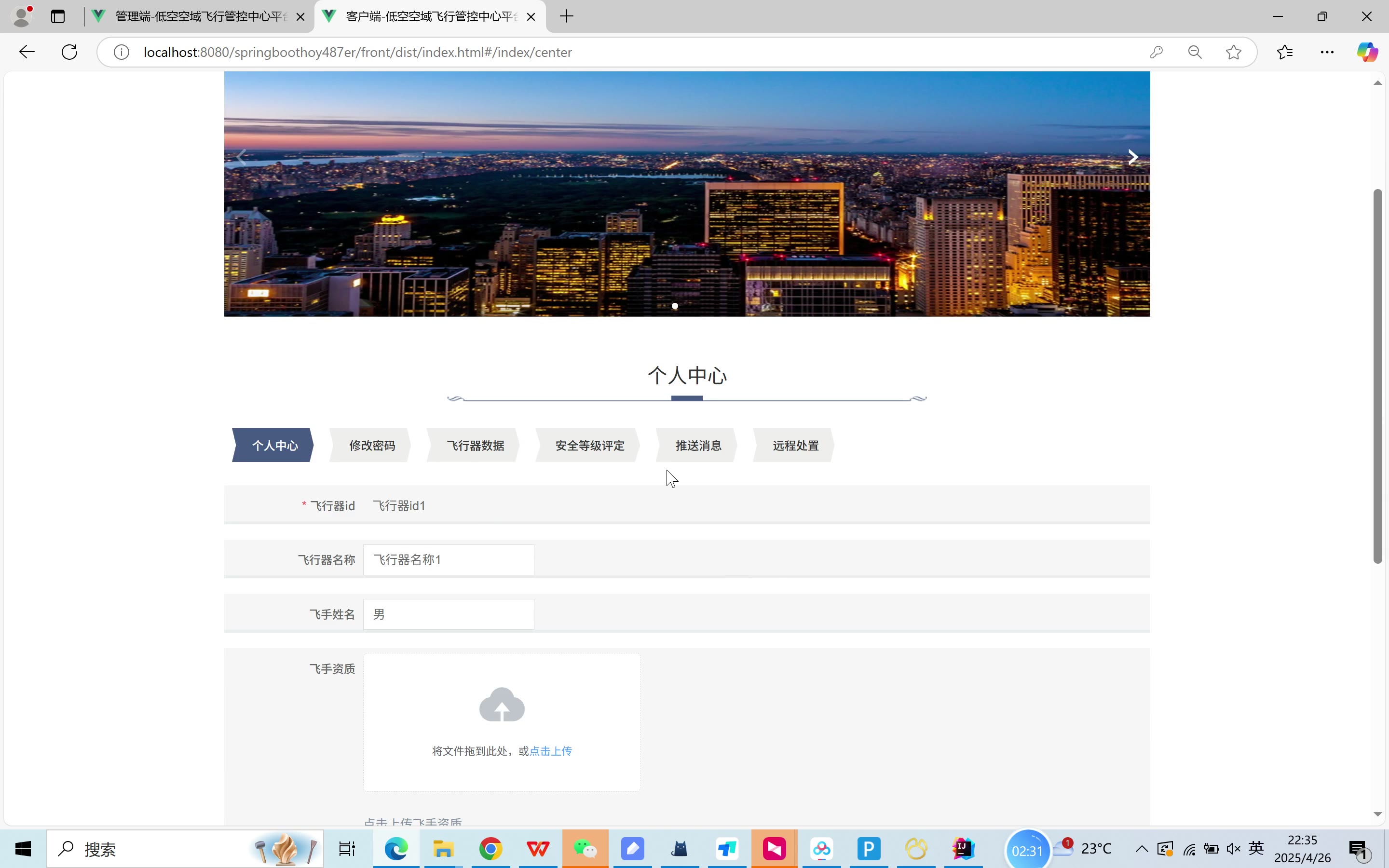Click the 飞行器名称 input field
1389x868 pixels.
tap(448, 560)
